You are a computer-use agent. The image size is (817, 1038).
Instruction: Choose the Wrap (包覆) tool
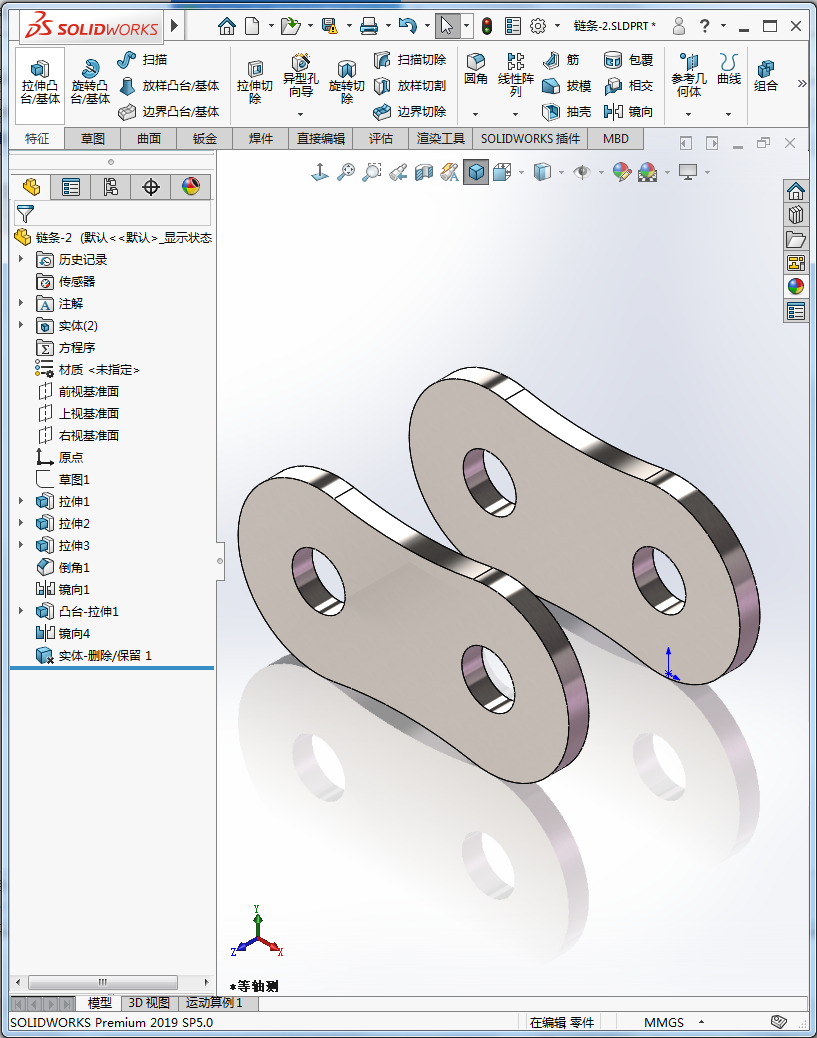coord(628,60)
